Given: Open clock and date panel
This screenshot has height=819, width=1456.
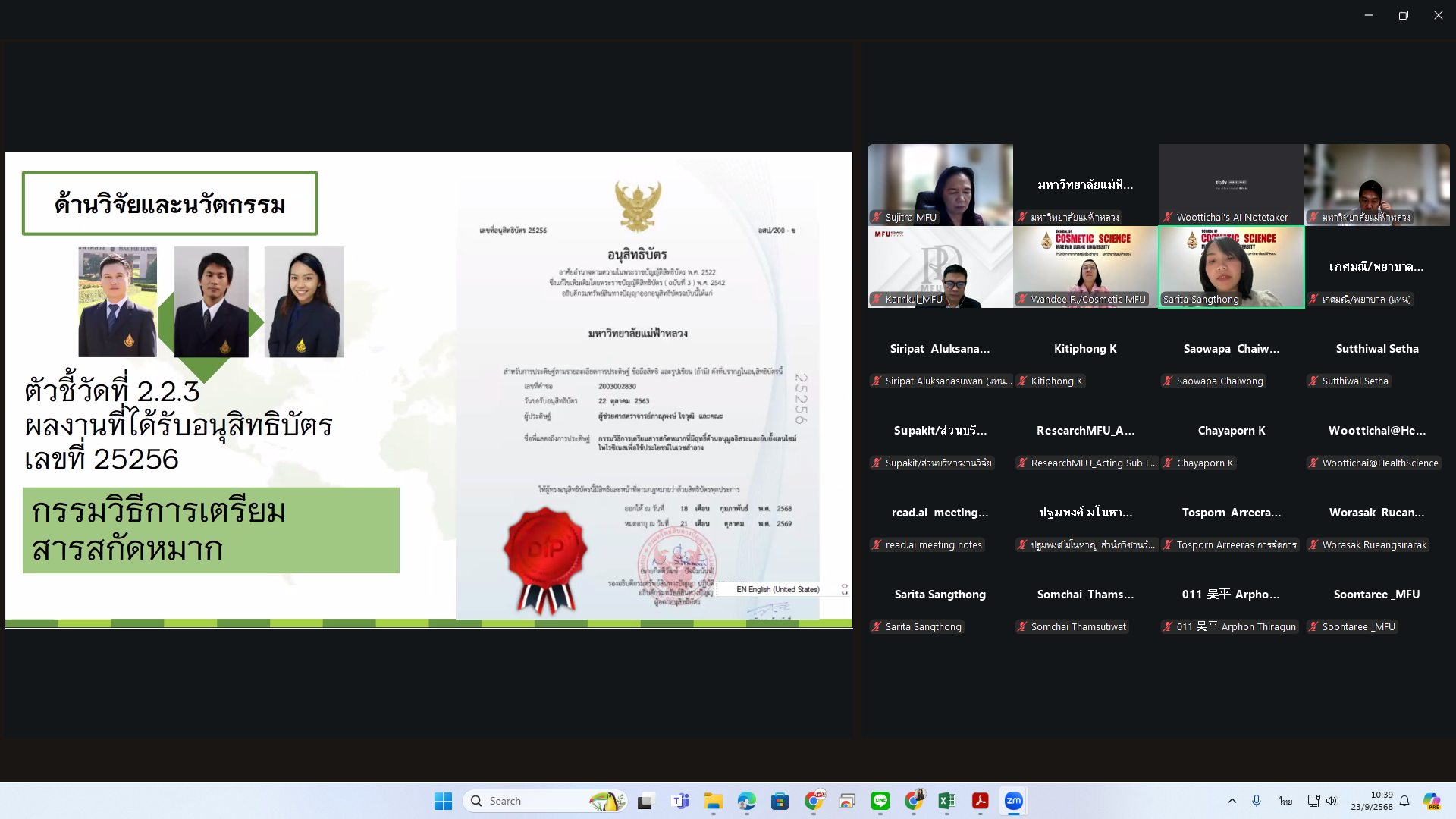Looking at the screenshot, I should pos(1371,801).
